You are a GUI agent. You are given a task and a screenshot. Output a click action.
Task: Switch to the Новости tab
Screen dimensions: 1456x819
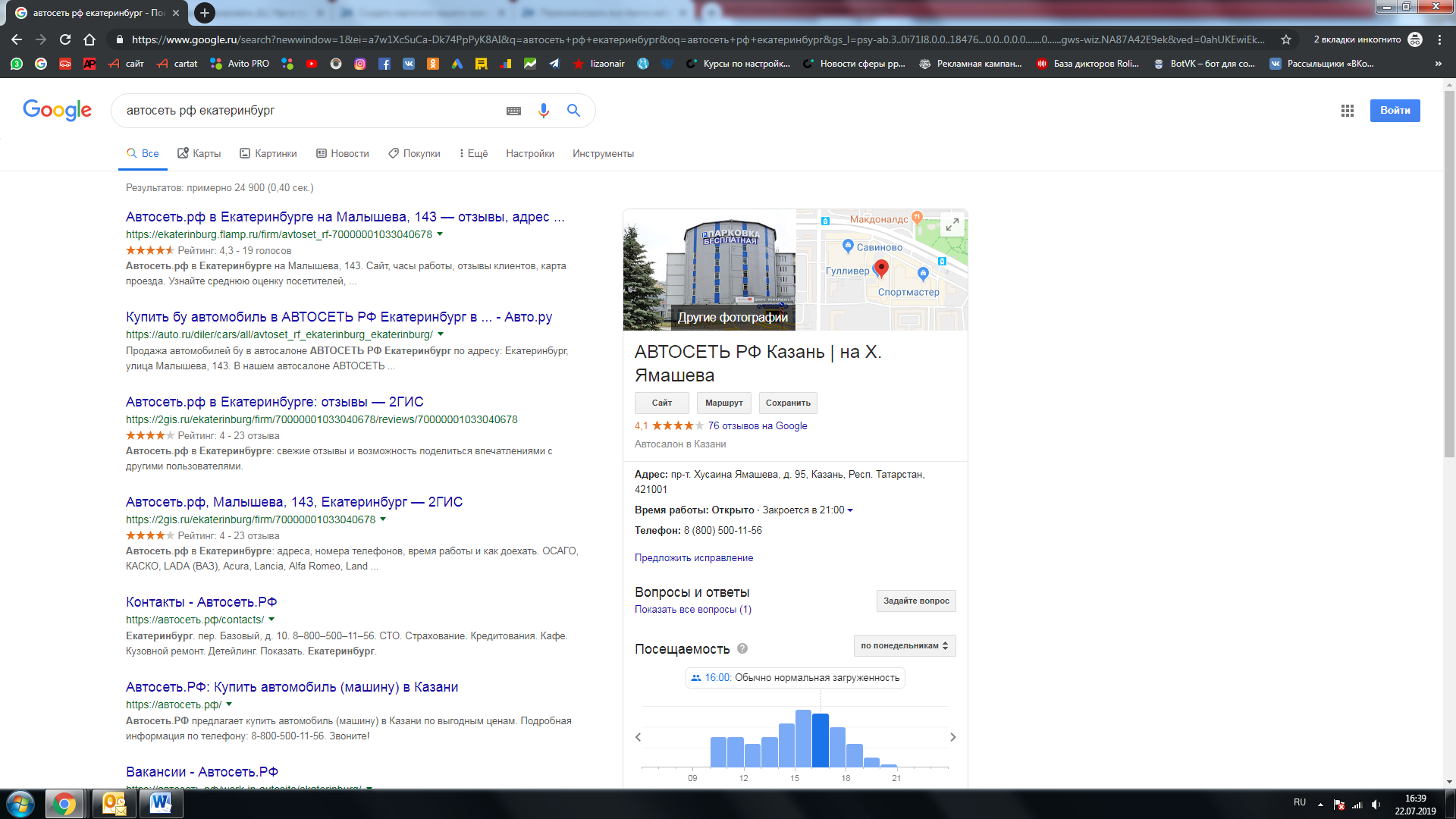pyautogui.click(x=343, y=154)
